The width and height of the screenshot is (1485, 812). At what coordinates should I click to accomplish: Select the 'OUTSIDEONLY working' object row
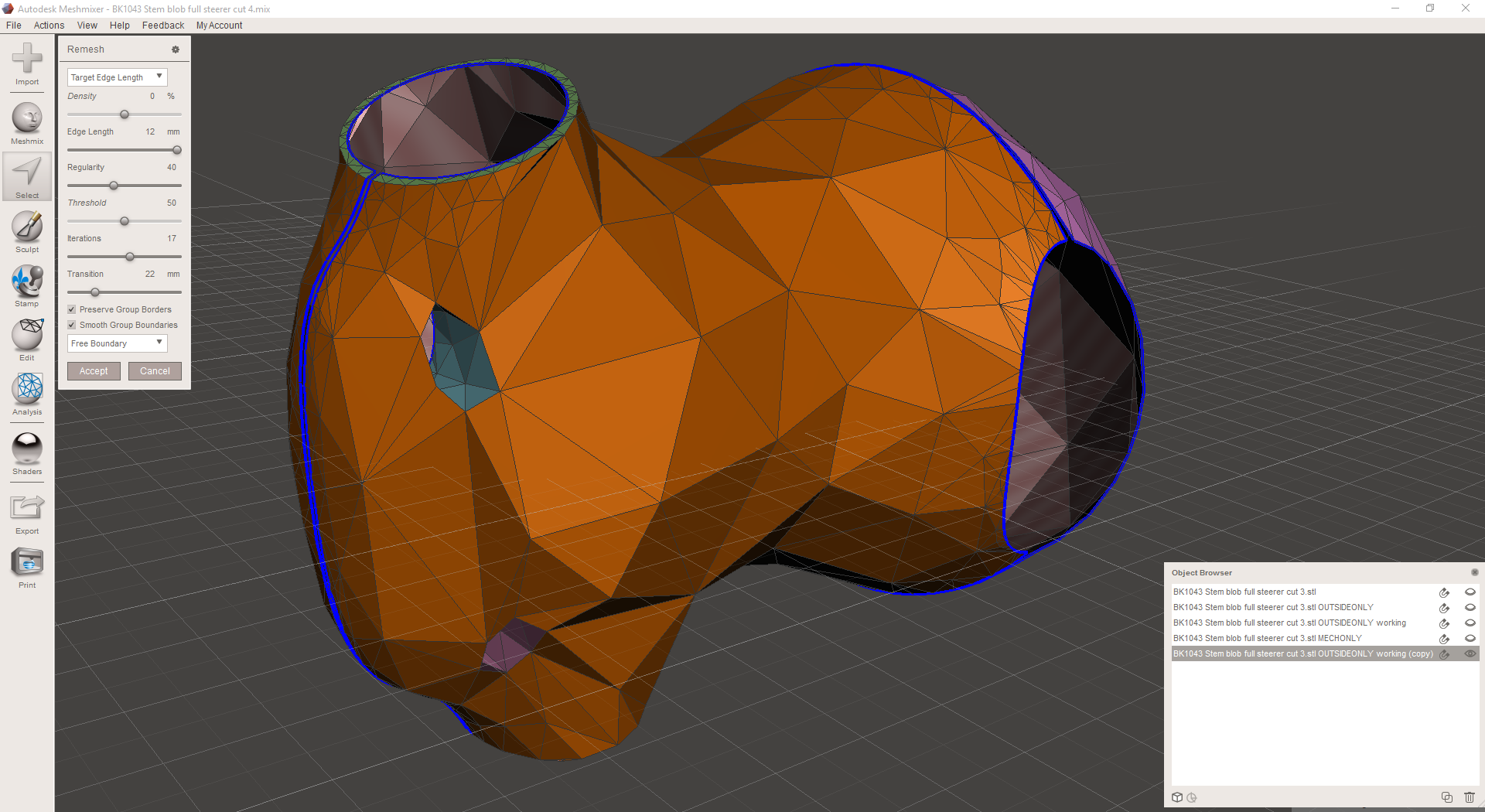tap(1289, 623)
